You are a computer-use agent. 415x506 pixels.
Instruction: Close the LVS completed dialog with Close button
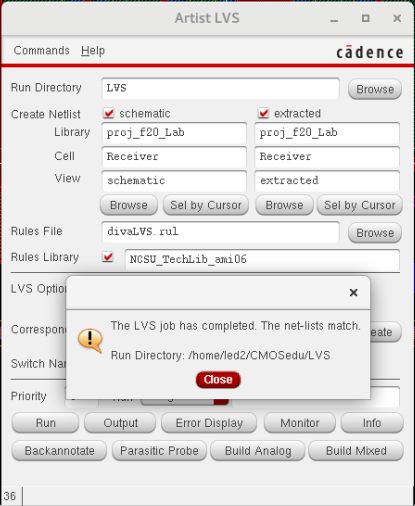[x=218, y=380]
